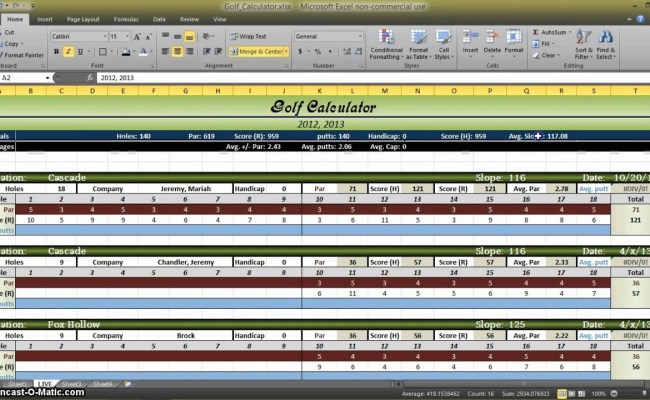Open the number format General dropdown
Image resolution: width=650 pixels, height=400 pixels.
tap(359, 36)
